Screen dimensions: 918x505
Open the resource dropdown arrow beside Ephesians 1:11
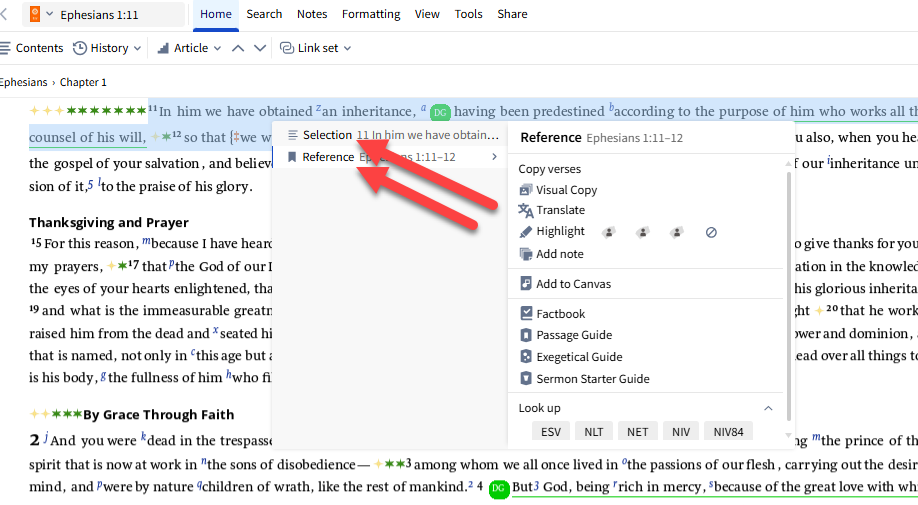pos(50,14)
